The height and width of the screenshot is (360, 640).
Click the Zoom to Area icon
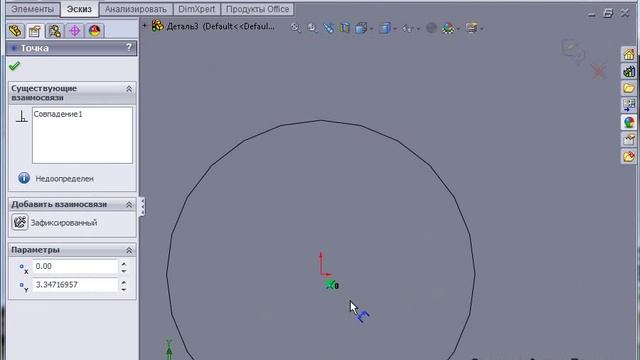pos(312,28)
